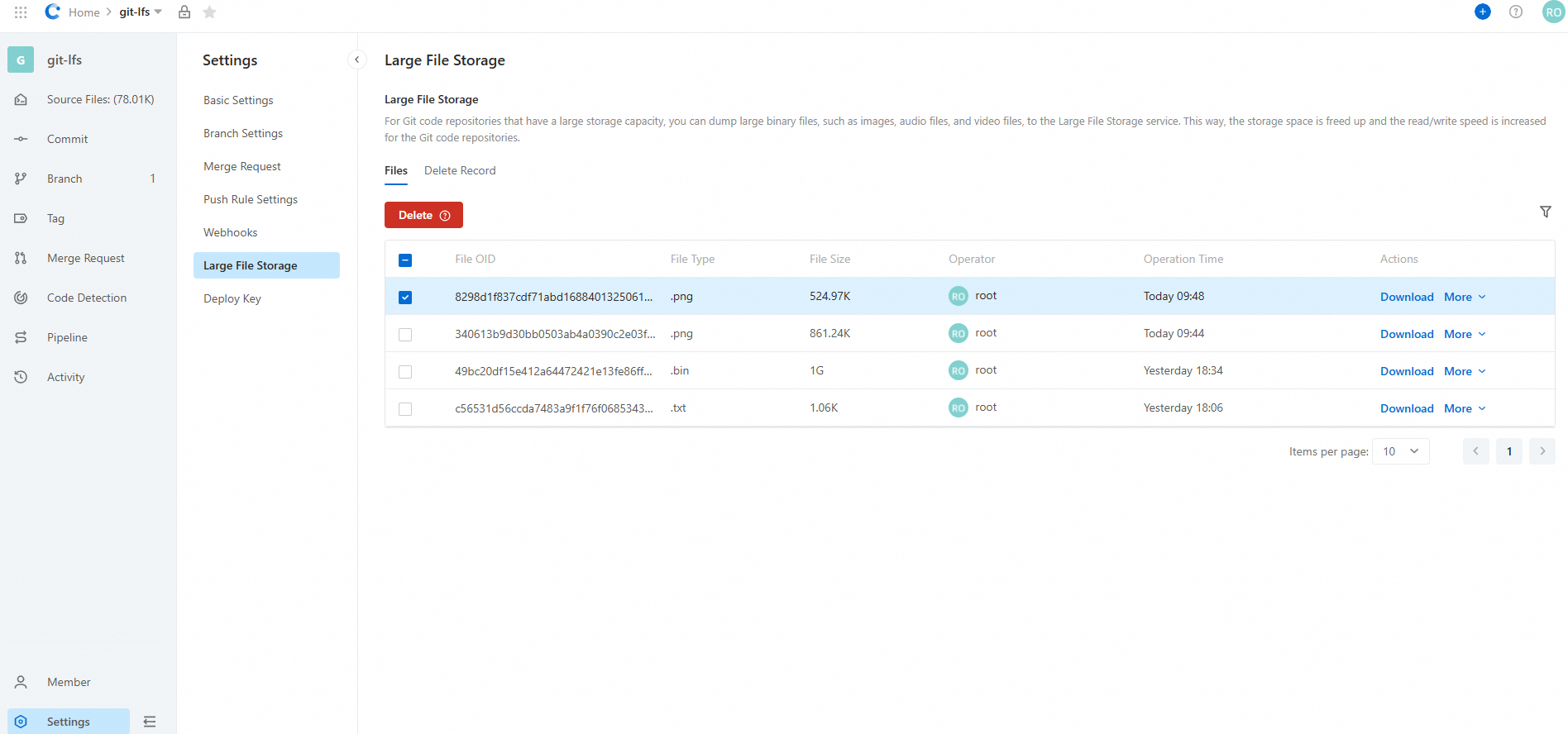Open the RO user avatar menu
1568x734 pixels.
pos(1553,12)
